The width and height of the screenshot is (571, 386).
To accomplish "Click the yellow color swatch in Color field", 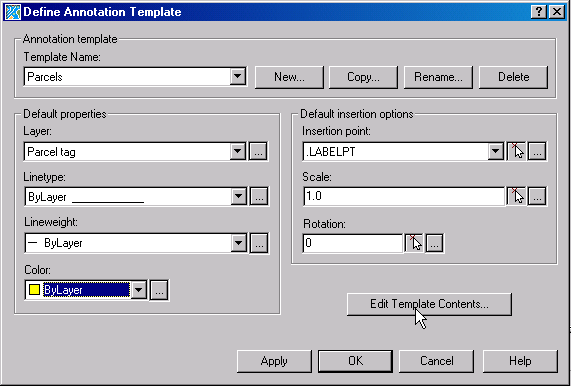I will click(x=34, y=290).
